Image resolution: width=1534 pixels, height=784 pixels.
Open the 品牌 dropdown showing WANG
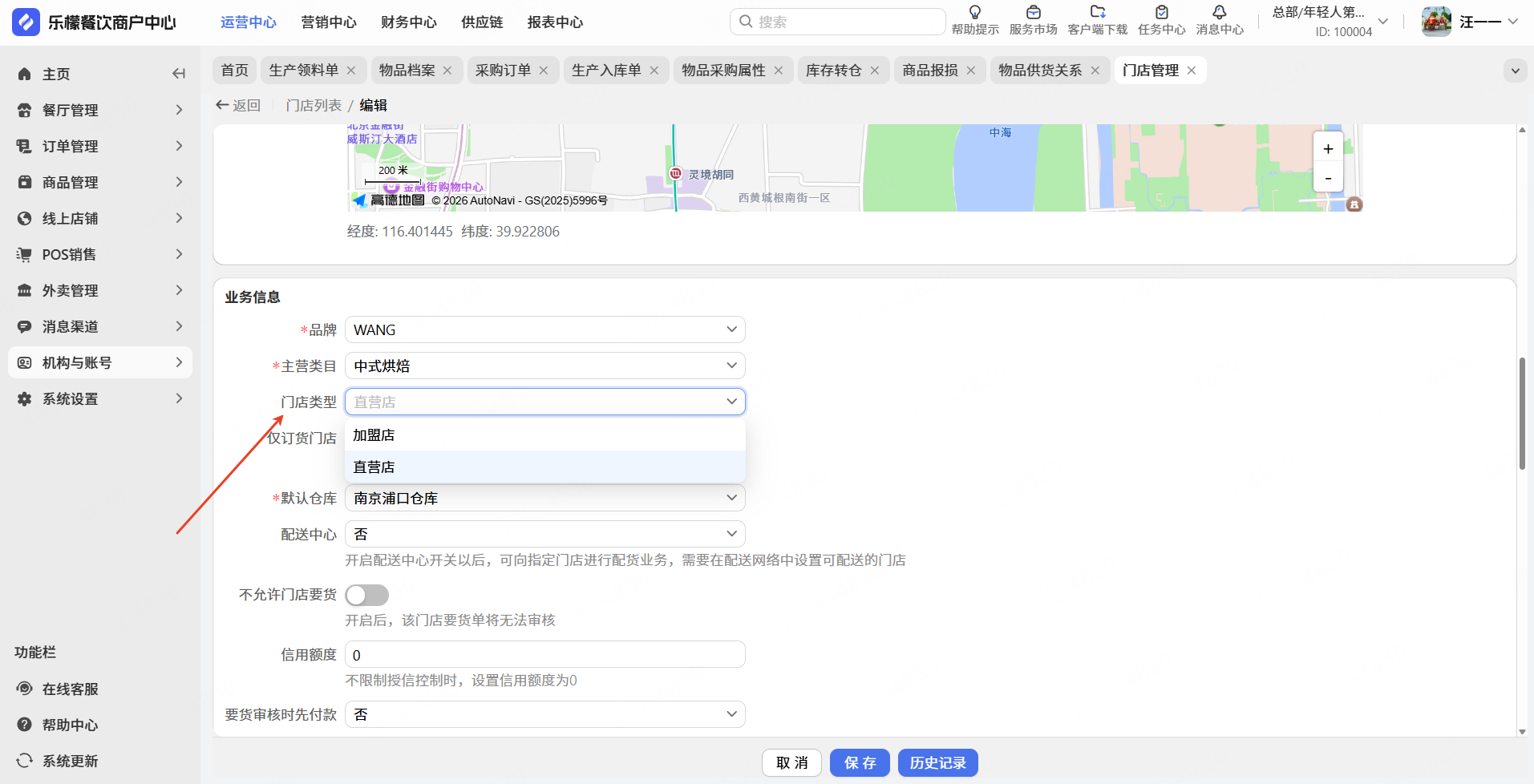545,329
